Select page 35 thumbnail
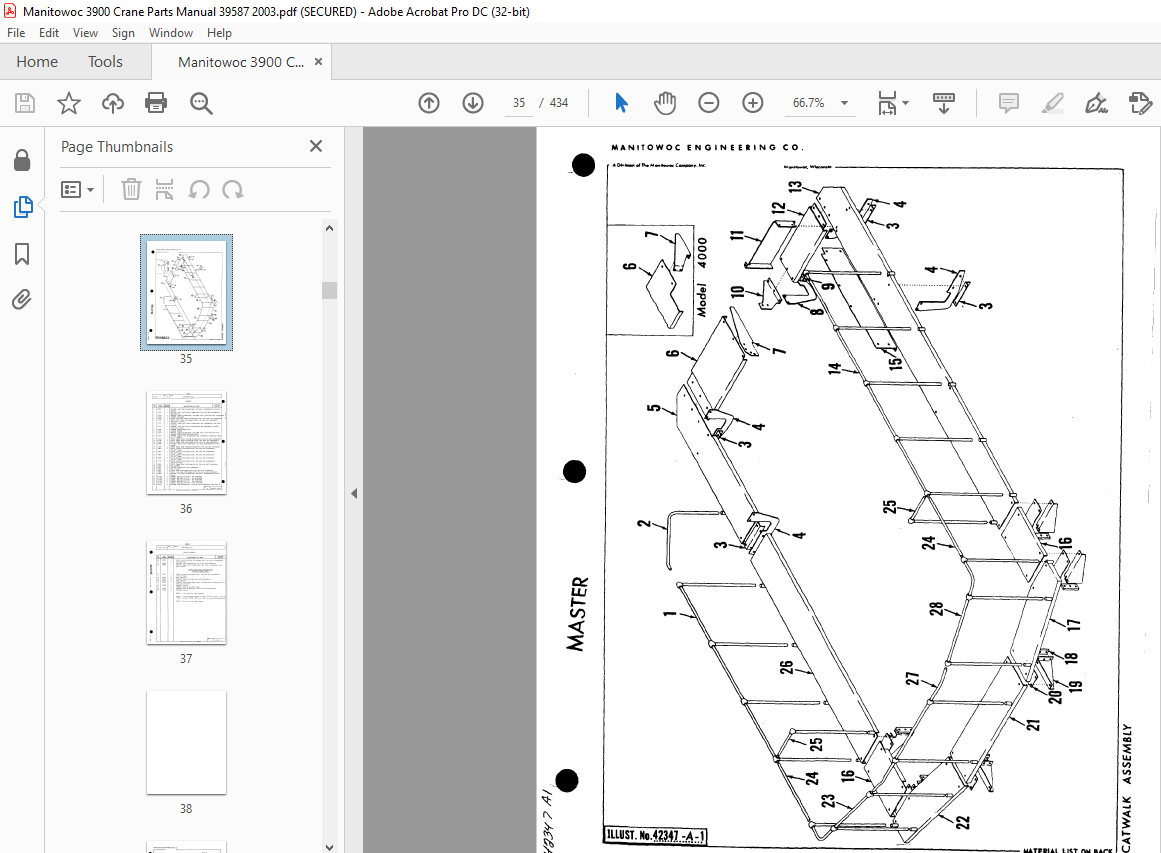 186,292
